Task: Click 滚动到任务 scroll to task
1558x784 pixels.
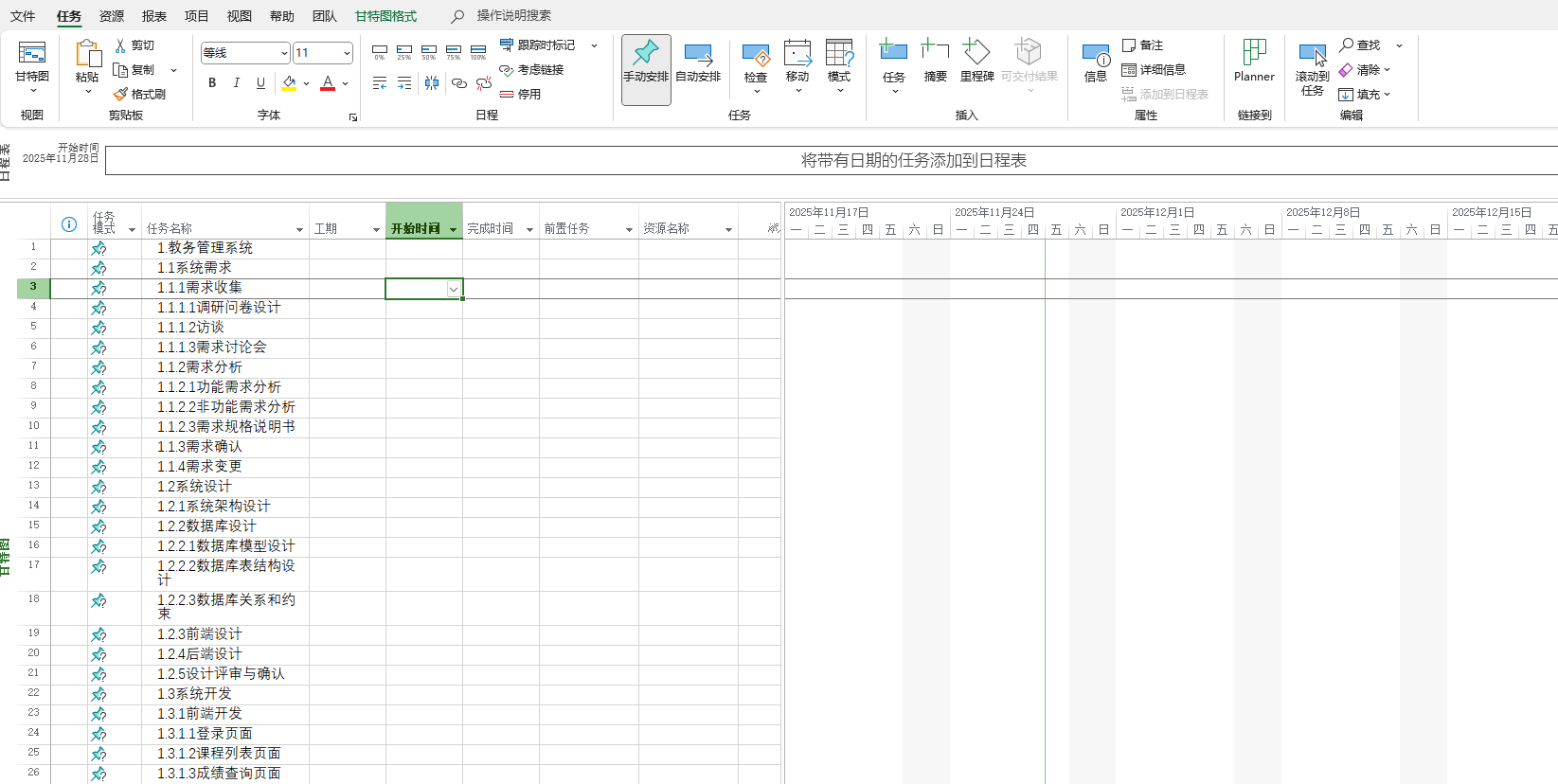Action: pos(1313,68)
